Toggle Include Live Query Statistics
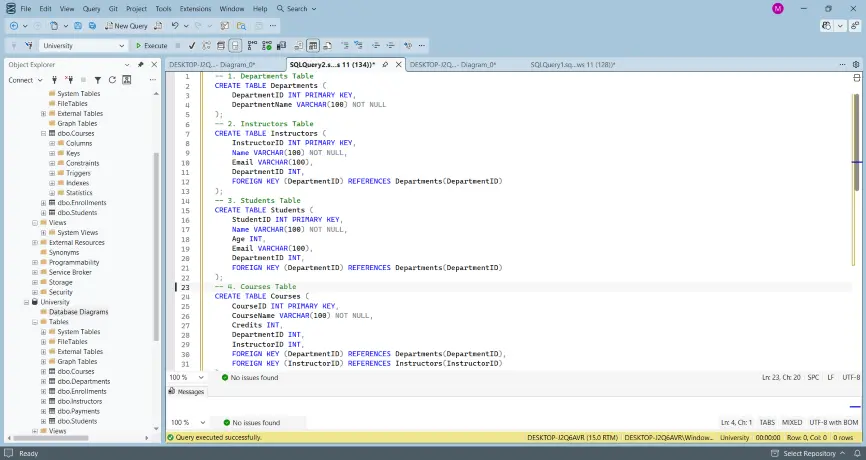Viewport: 866px width, 460px height. pos(267,46)
